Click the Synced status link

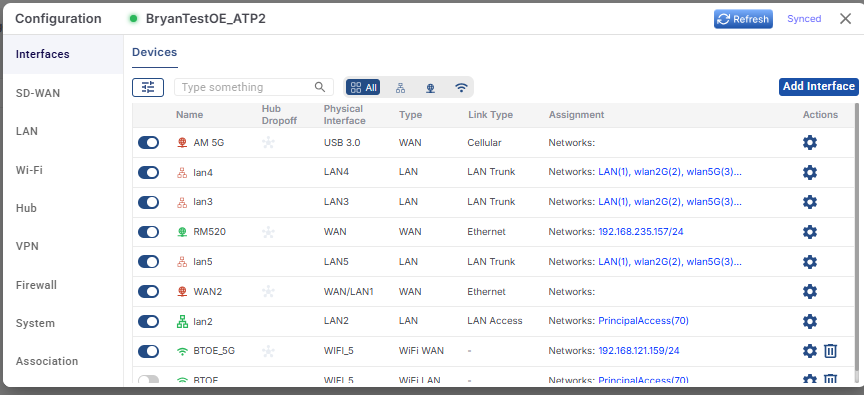point(804,19)
